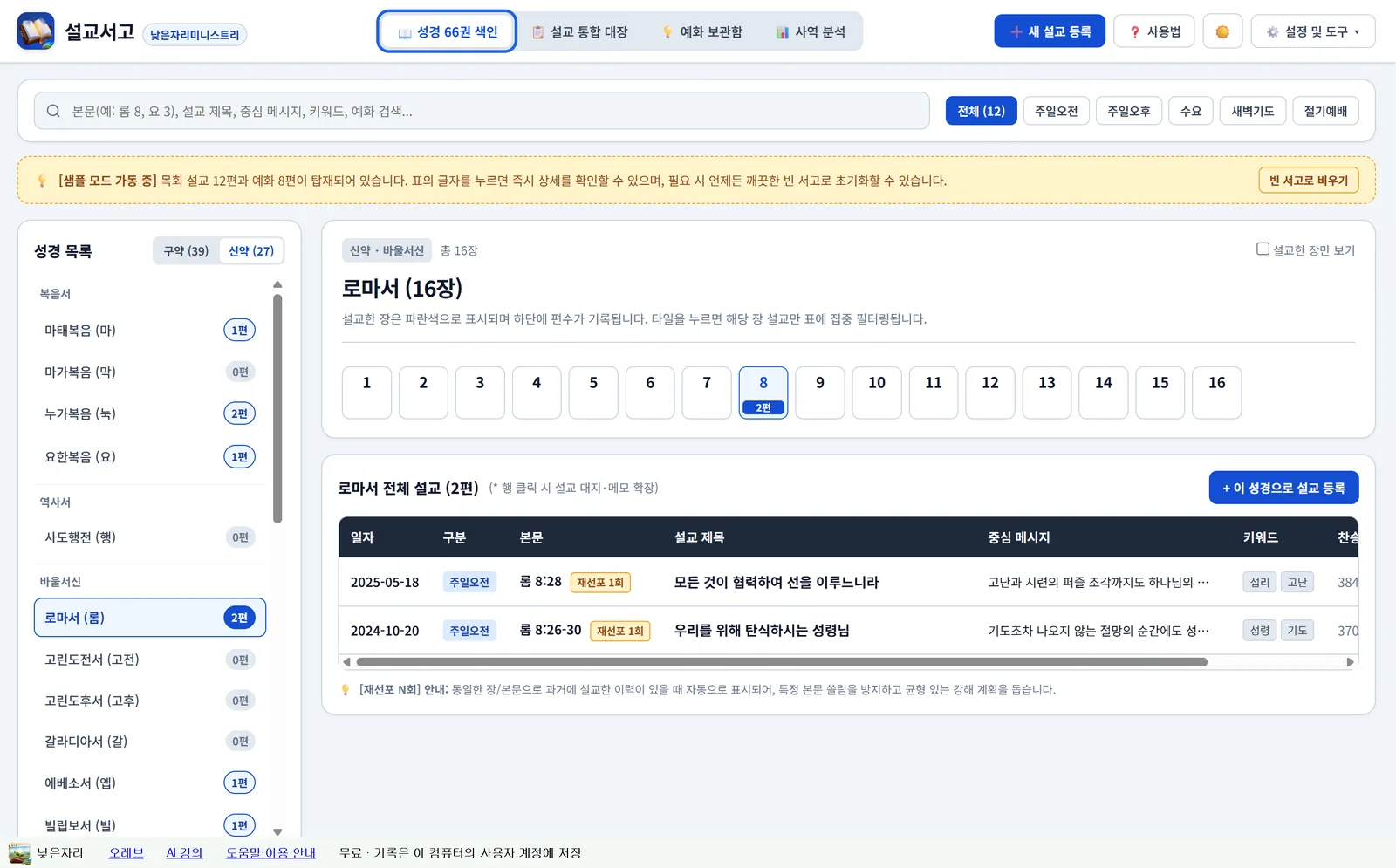Click the 설교서고 book logo icon
The height and width of the screenshot is (868, 1396).
(36, 31)
